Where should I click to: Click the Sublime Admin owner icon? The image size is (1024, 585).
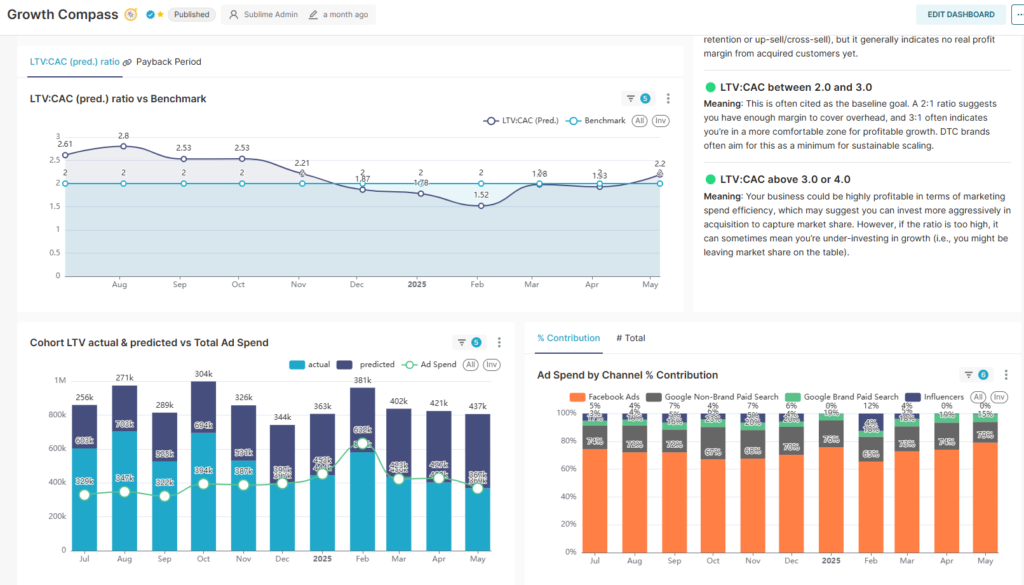(234, 15)
